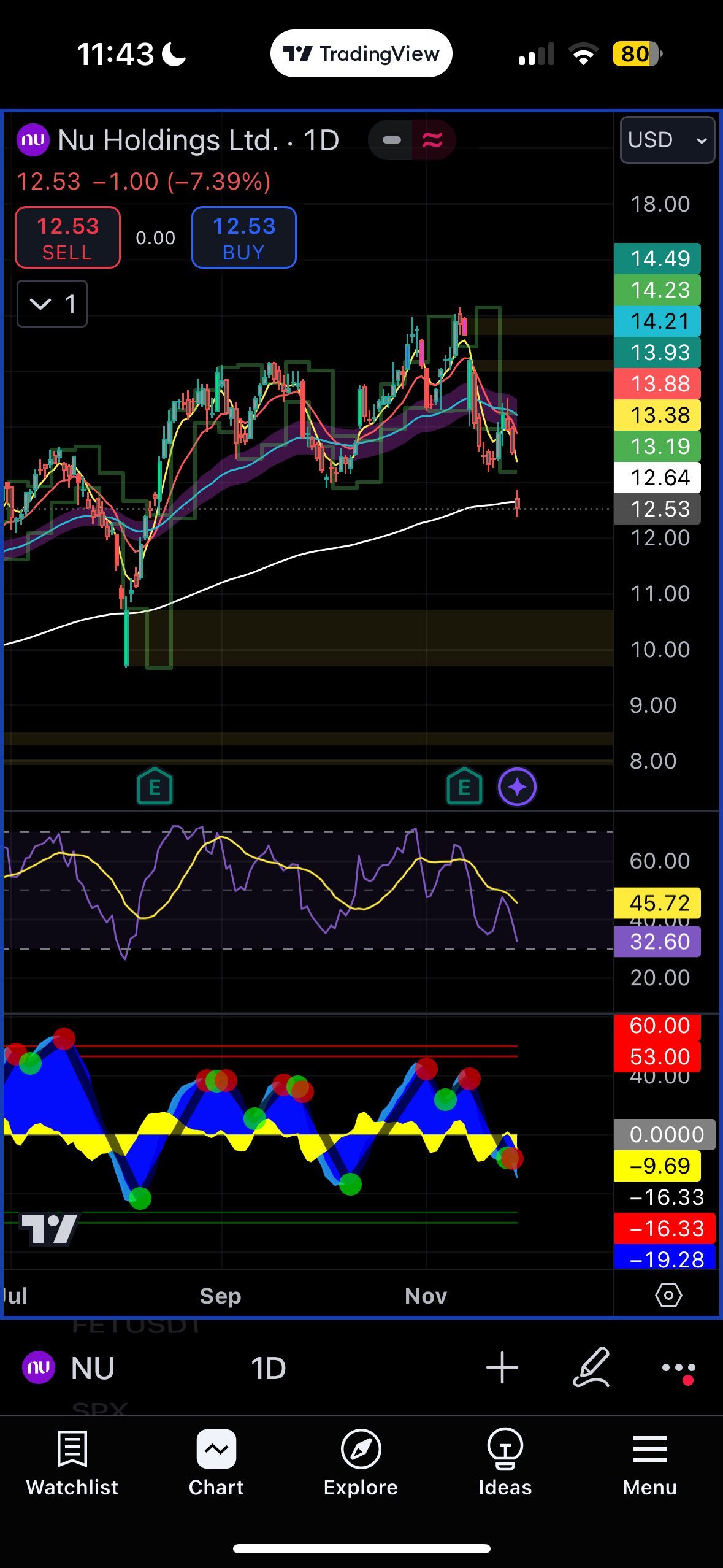Go to the Watchlist tab
Screen dimensions: 723x1568
[72, 1463]
